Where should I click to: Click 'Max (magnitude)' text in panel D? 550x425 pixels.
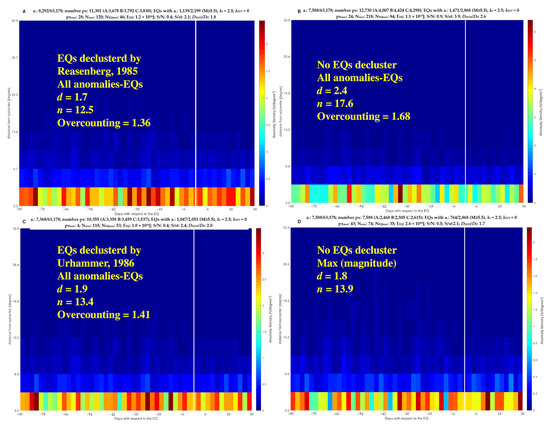(357, 263)
